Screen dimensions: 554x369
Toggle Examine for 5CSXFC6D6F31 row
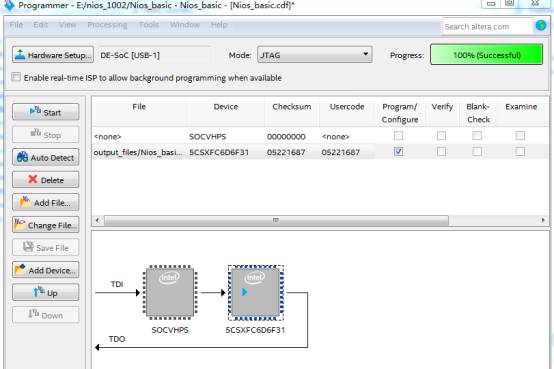pos(520,152)
